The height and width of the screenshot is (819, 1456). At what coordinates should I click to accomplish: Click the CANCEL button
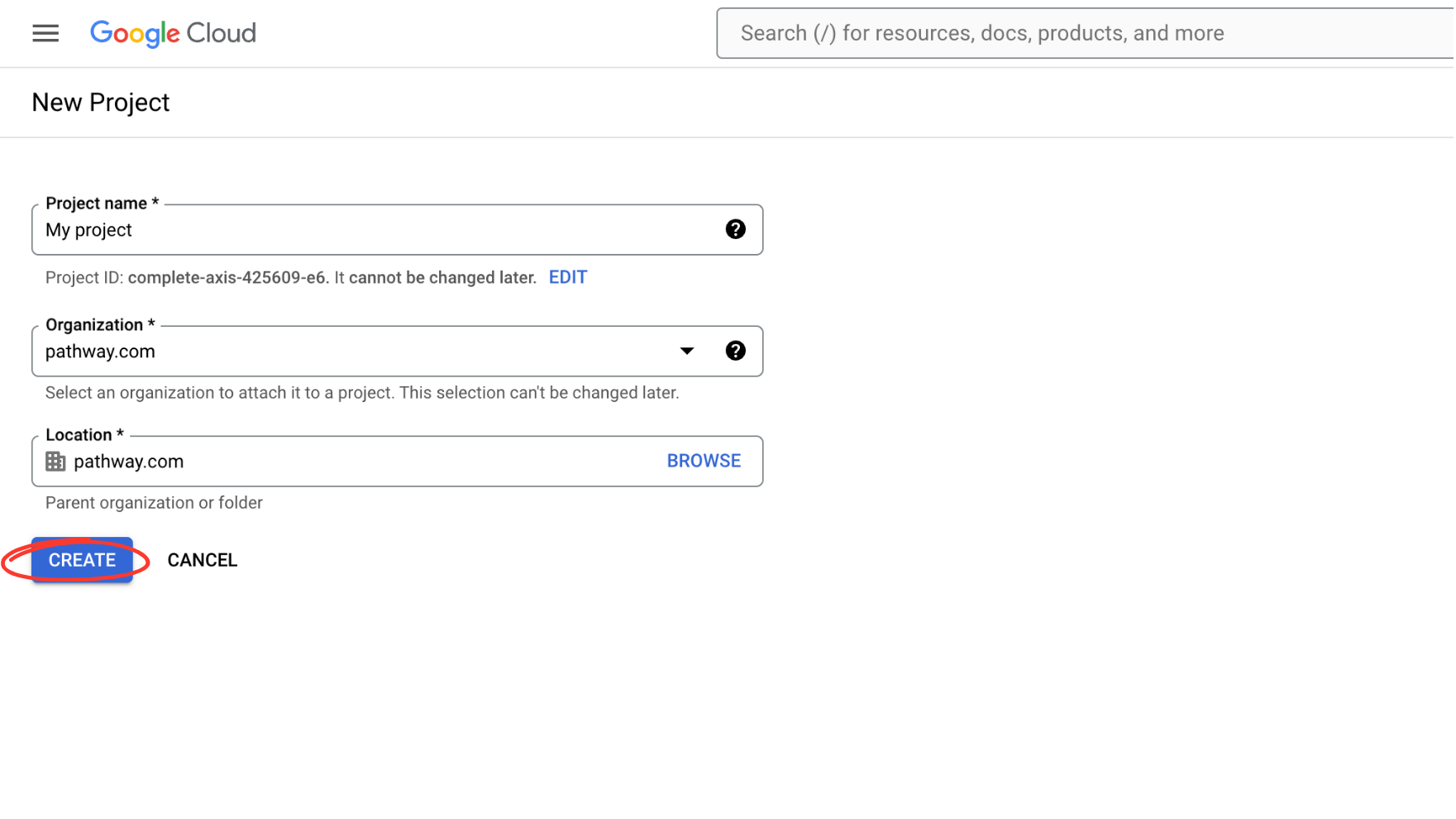(202, 560)
